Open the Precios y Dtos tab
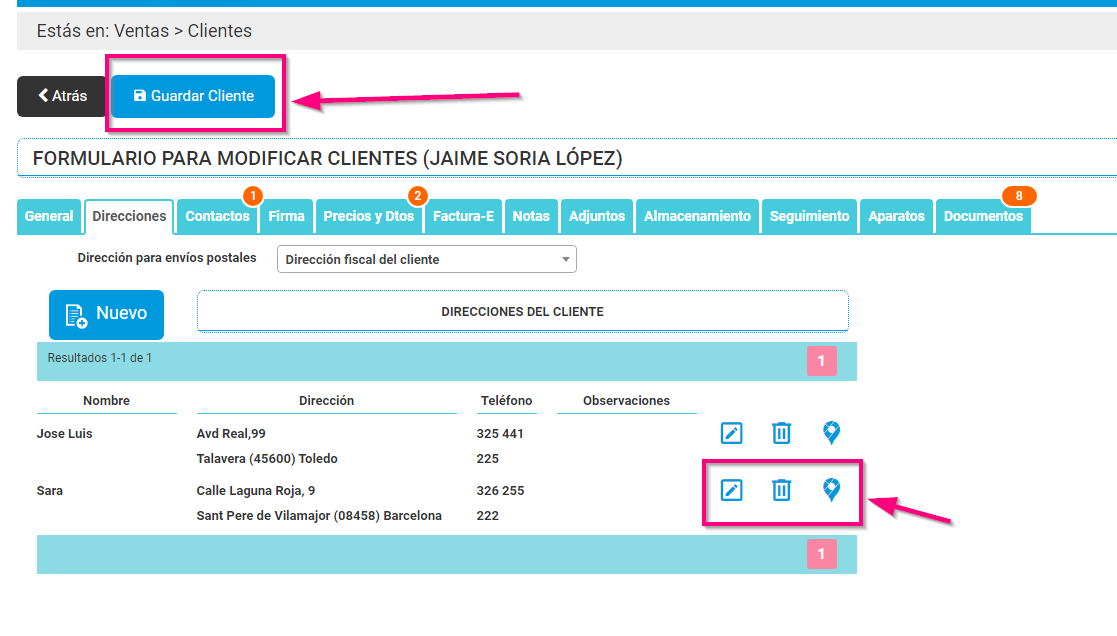Viewport: 1117px width, 636px height. pyautogui.click(x=368, y=216)
